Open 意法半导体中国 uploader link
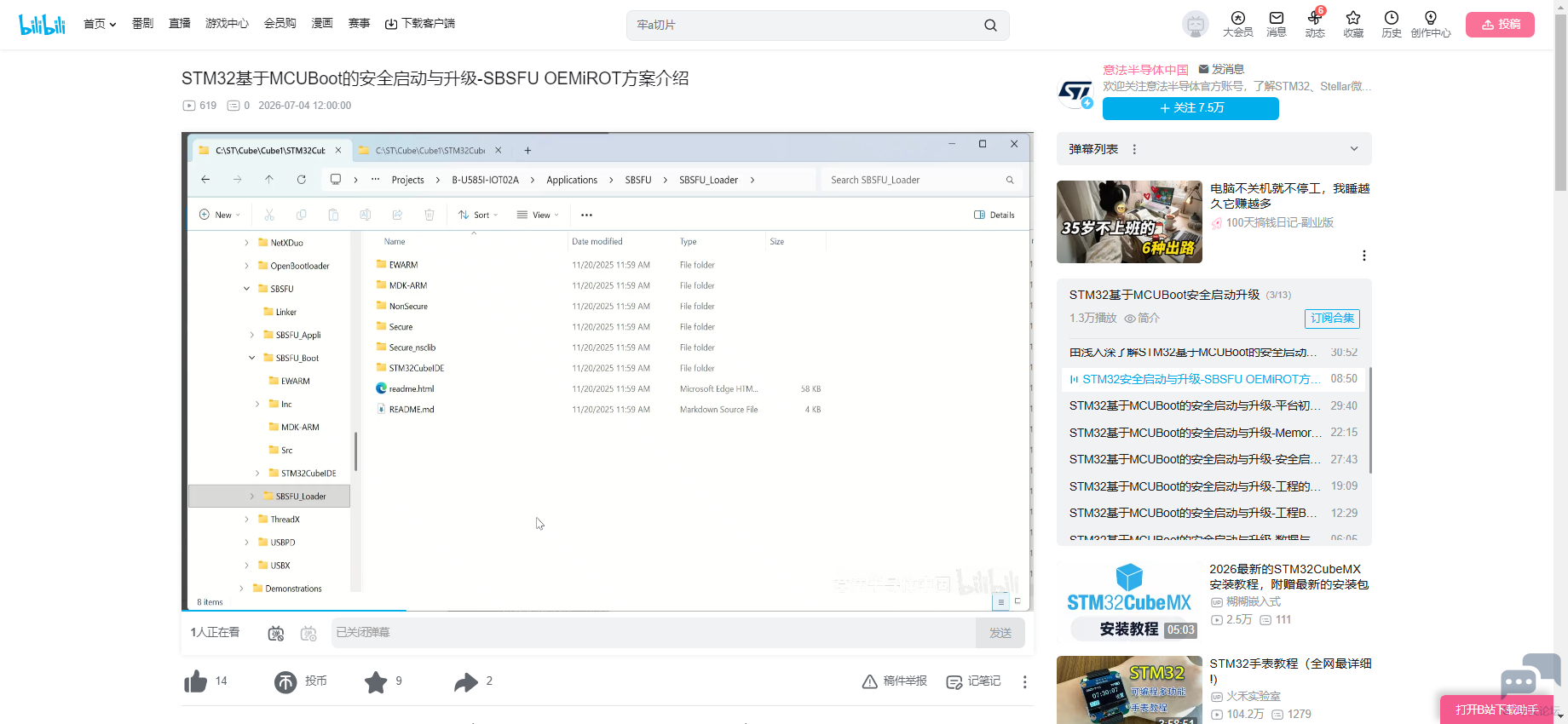 pyautogui.click(x=1145, y=70)
